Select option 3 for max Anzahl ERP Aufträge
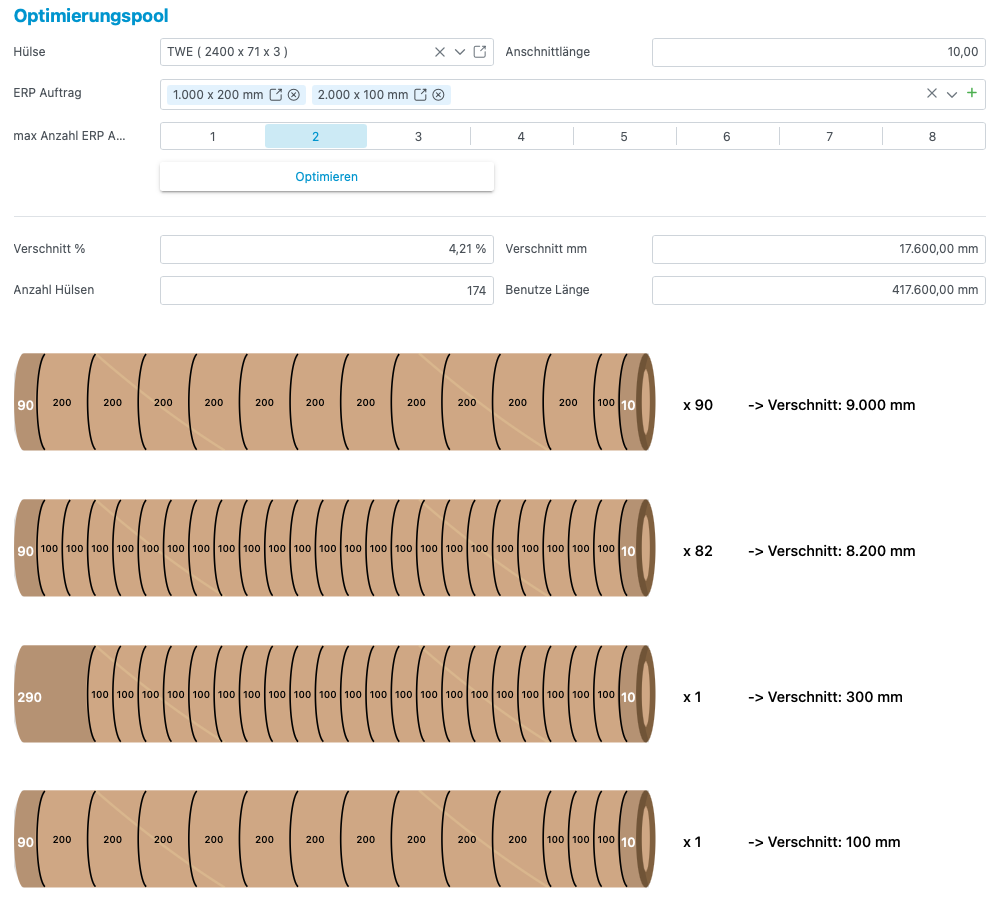Screen dimensions: 999x899 [x=418, y=136]
